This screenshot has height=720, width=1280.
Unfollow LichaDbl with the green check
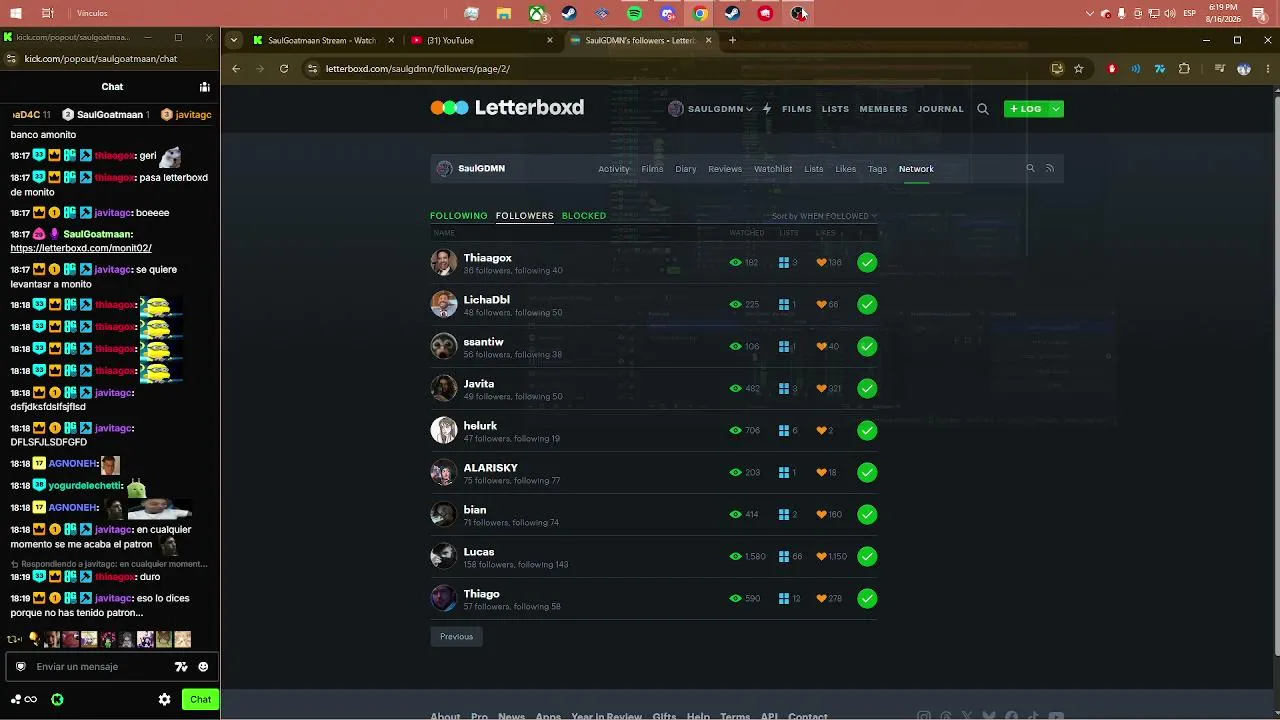tap(867, 304)
